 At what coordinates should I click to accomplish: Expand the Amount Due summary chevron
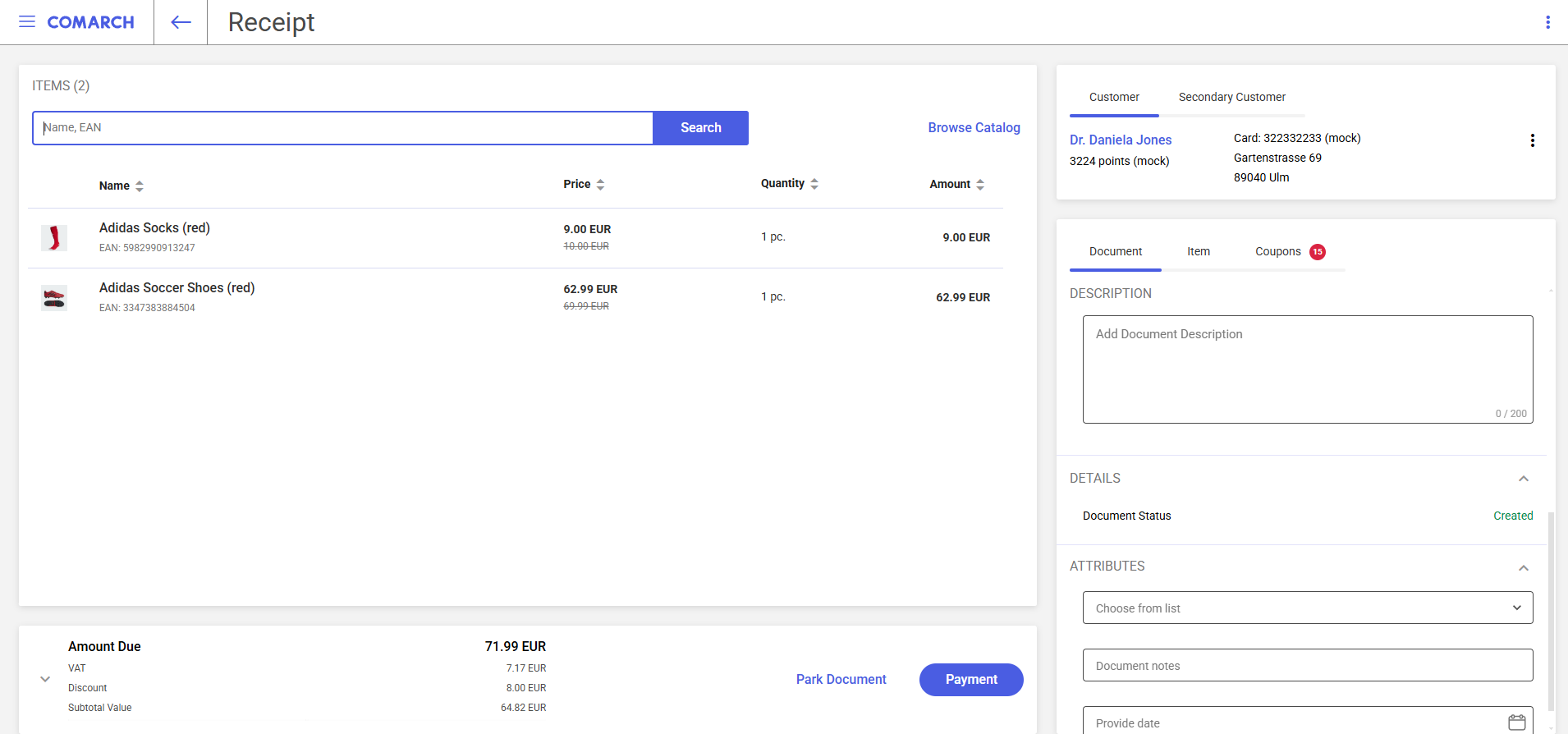[45, 679]
